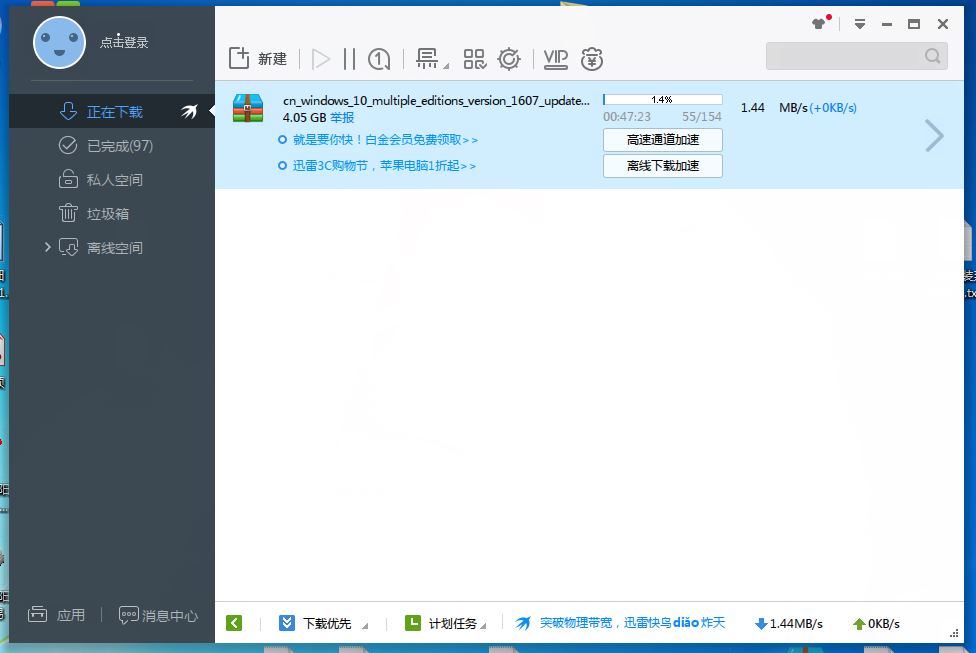Image resolution: width=976 pixels, height=653 pixels.
Task: Expand the 离线空间 tree node
Action: pyautogui.click(x=47, y=247)
